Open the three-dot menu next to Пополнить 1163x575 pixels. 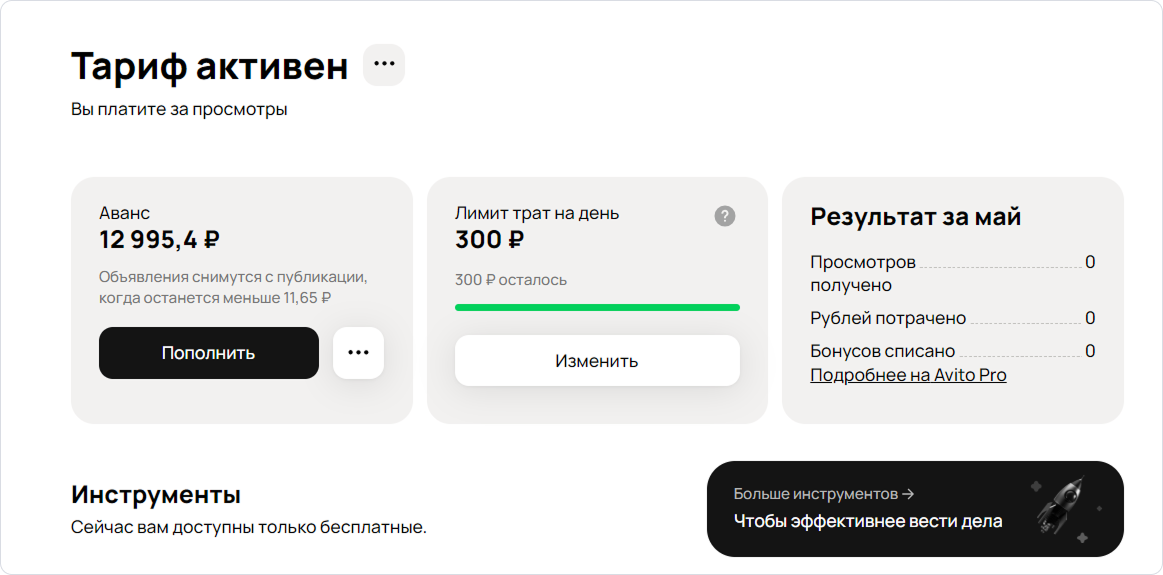click(x=358, y=353)
